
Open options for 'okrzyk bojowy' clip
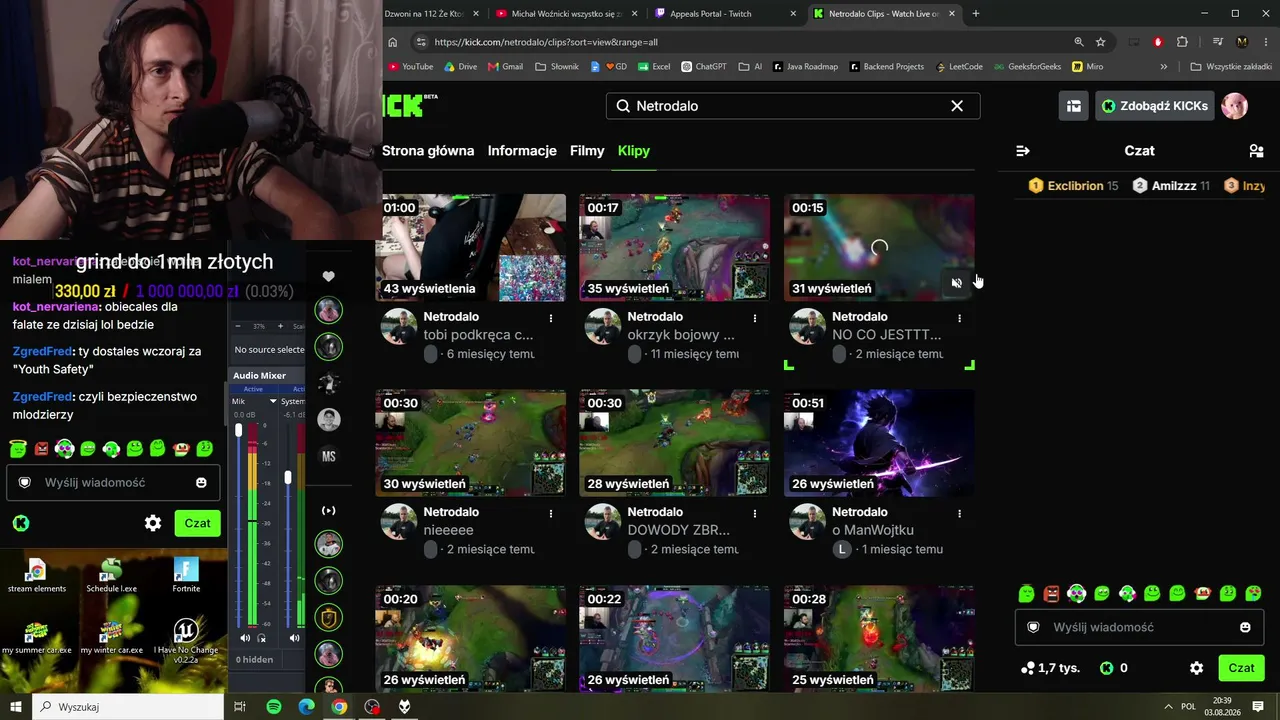click(x=755, y=318)
